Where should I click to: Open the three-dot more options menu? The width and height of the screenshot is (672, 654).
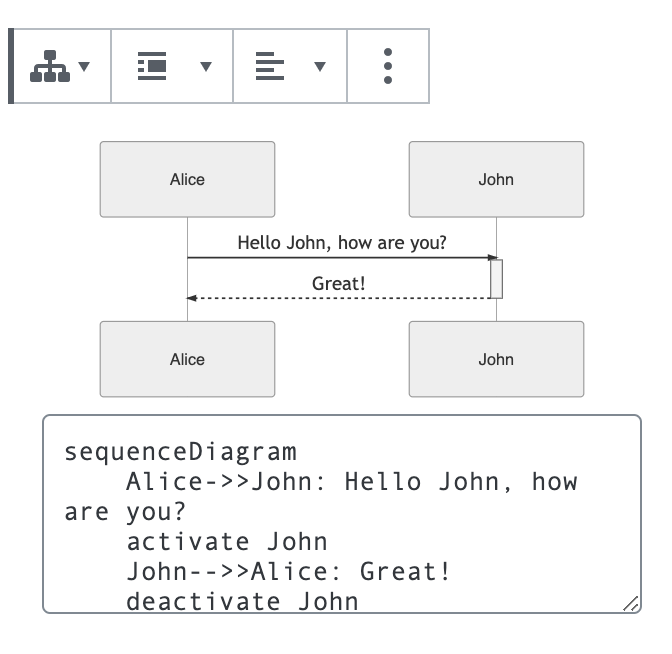[x=388, y=67]
